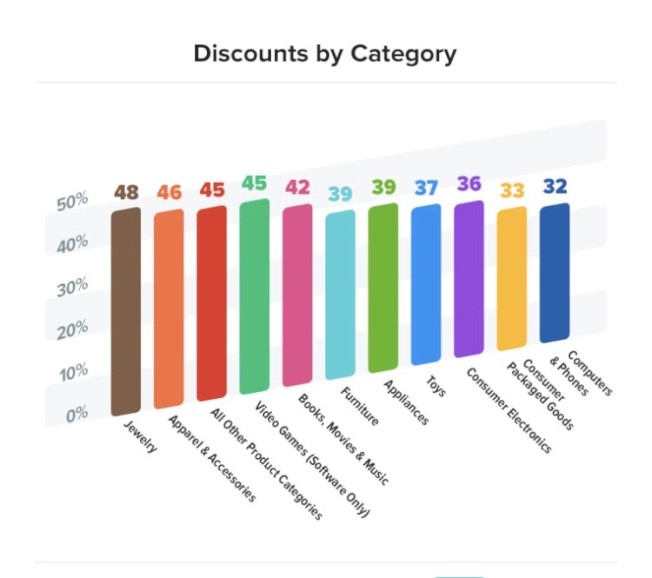
Task: Select the blue Toys bar
Action: [426, 284]
